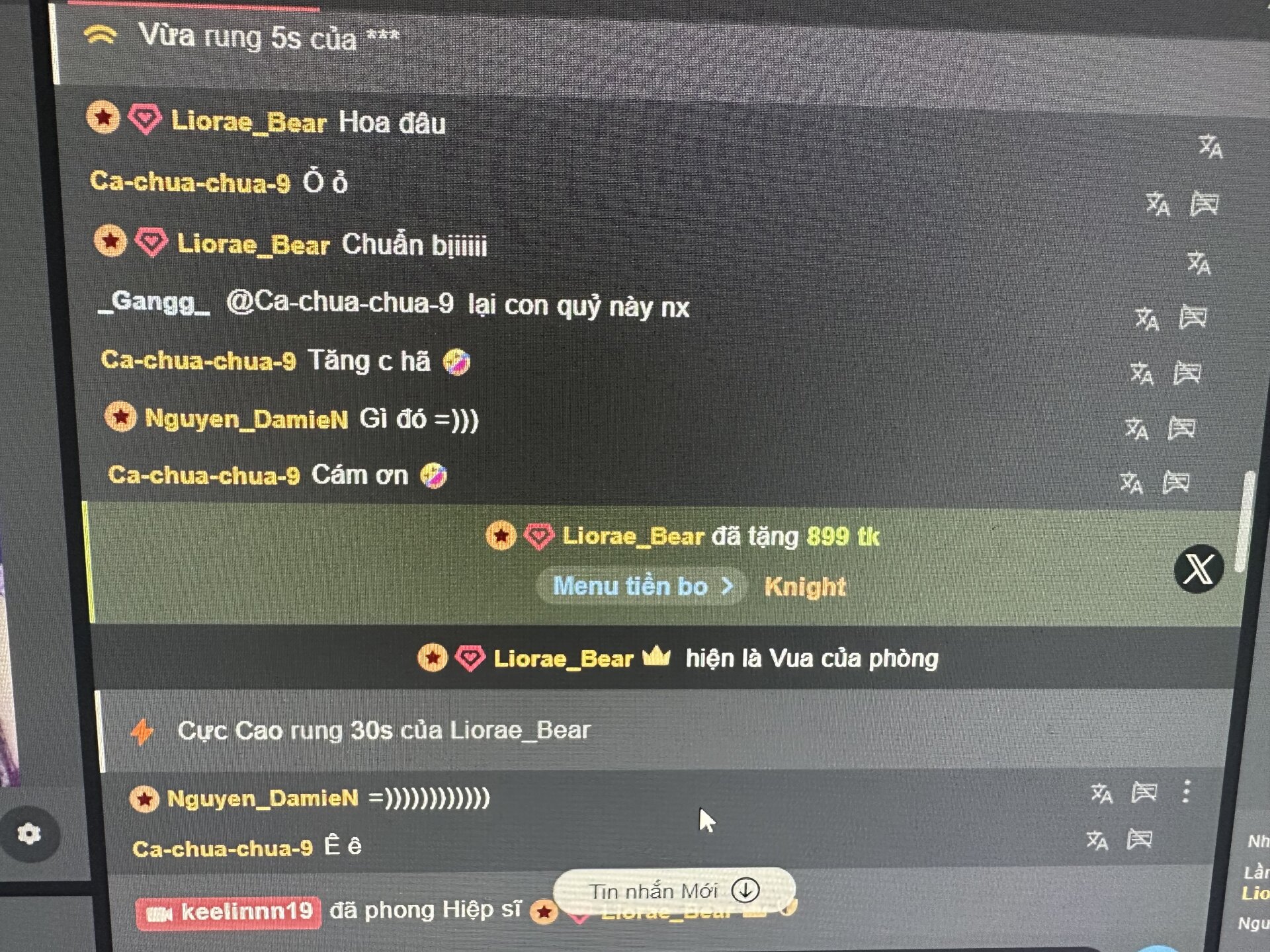This screenshot has width=1270, height=952.
Task: Click the keelinnn19 username badge
Action: coord(228,913)
